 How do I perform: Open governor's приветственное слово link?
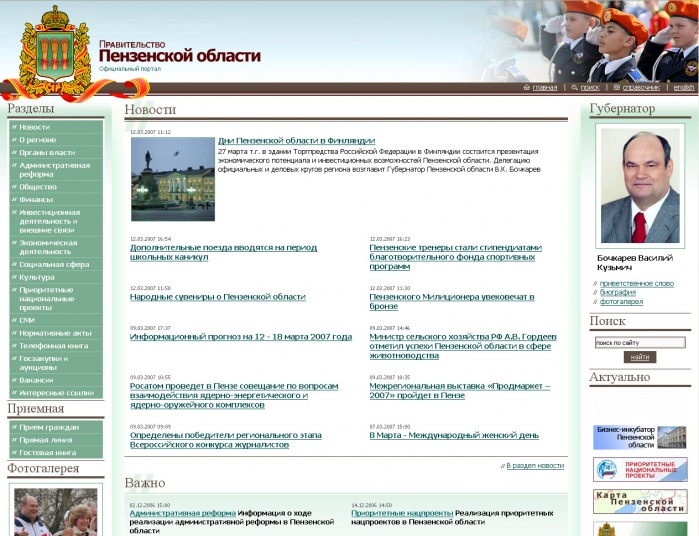pos(637,284)
